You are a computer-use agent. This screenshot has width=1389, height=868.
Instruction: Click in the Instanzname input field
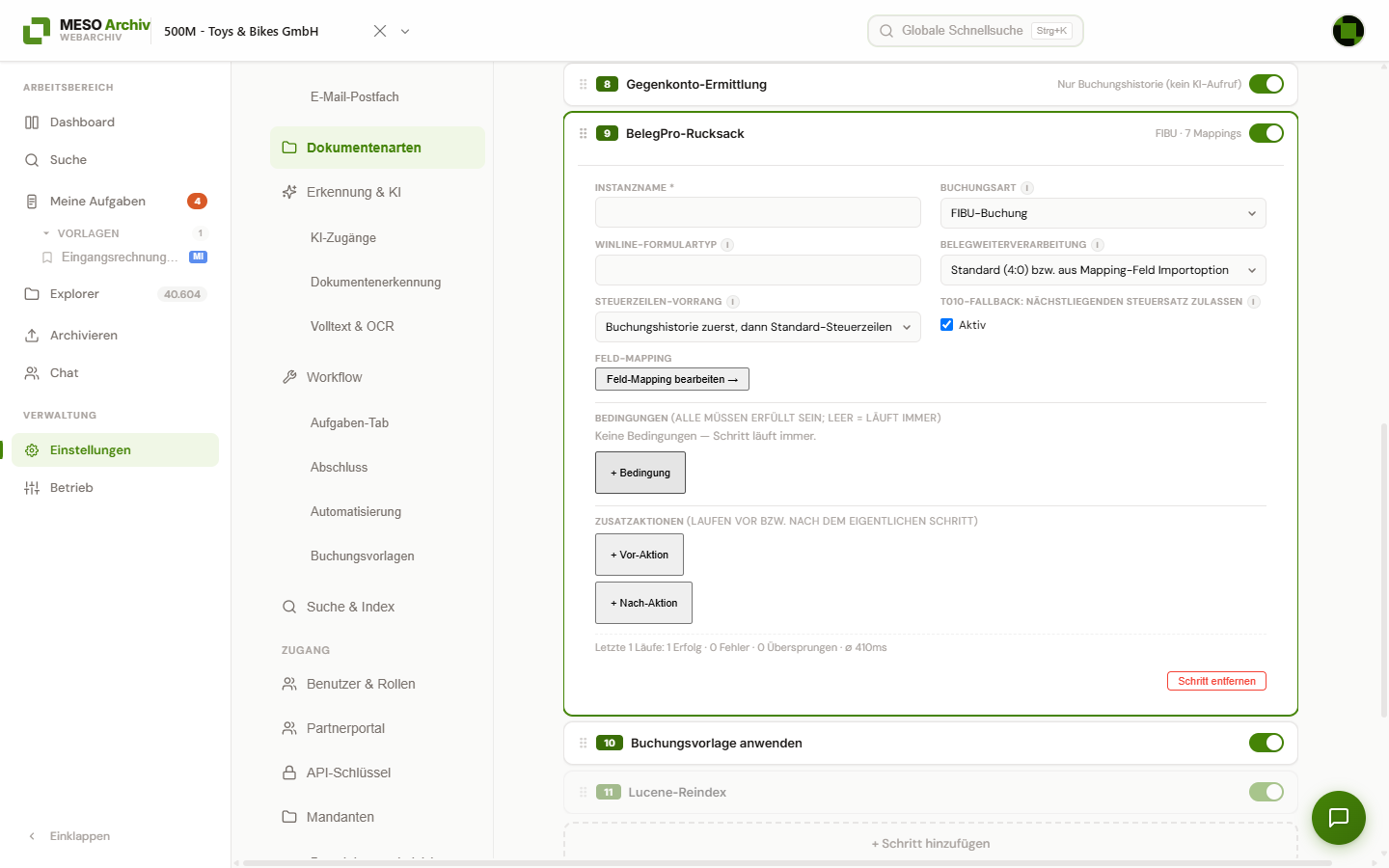757,213
